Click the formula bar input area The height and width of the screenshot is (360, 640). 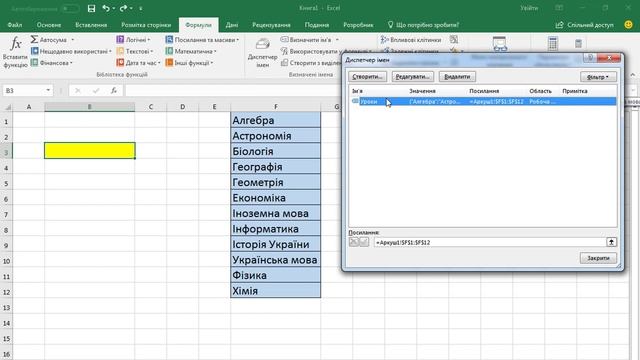point(233,90)
